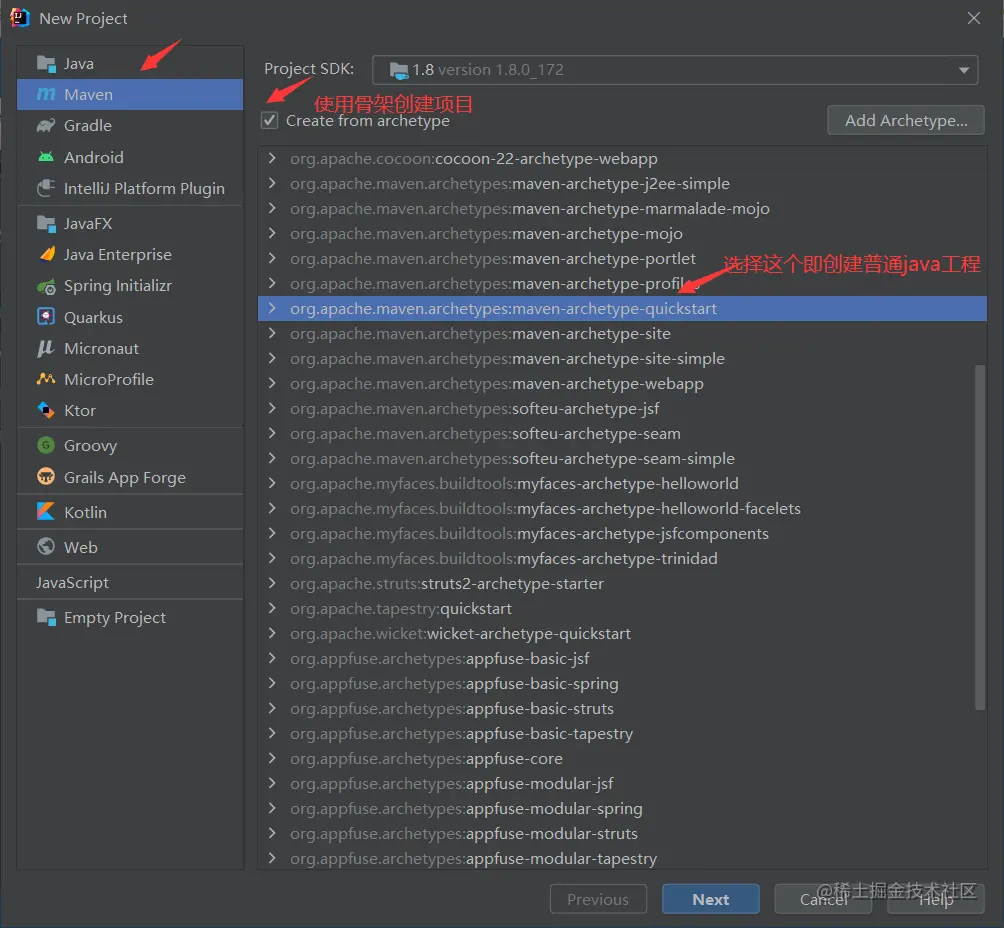1004x928 pixels.
Task: Click the Next button
Action: [x=711, y=899]
